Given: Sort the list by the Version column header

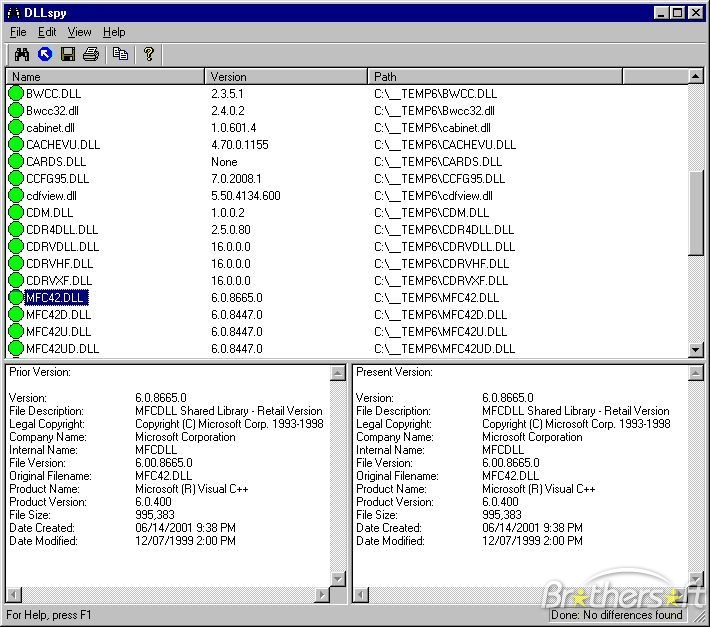Looking at the screenshot, I should (286, 77).
